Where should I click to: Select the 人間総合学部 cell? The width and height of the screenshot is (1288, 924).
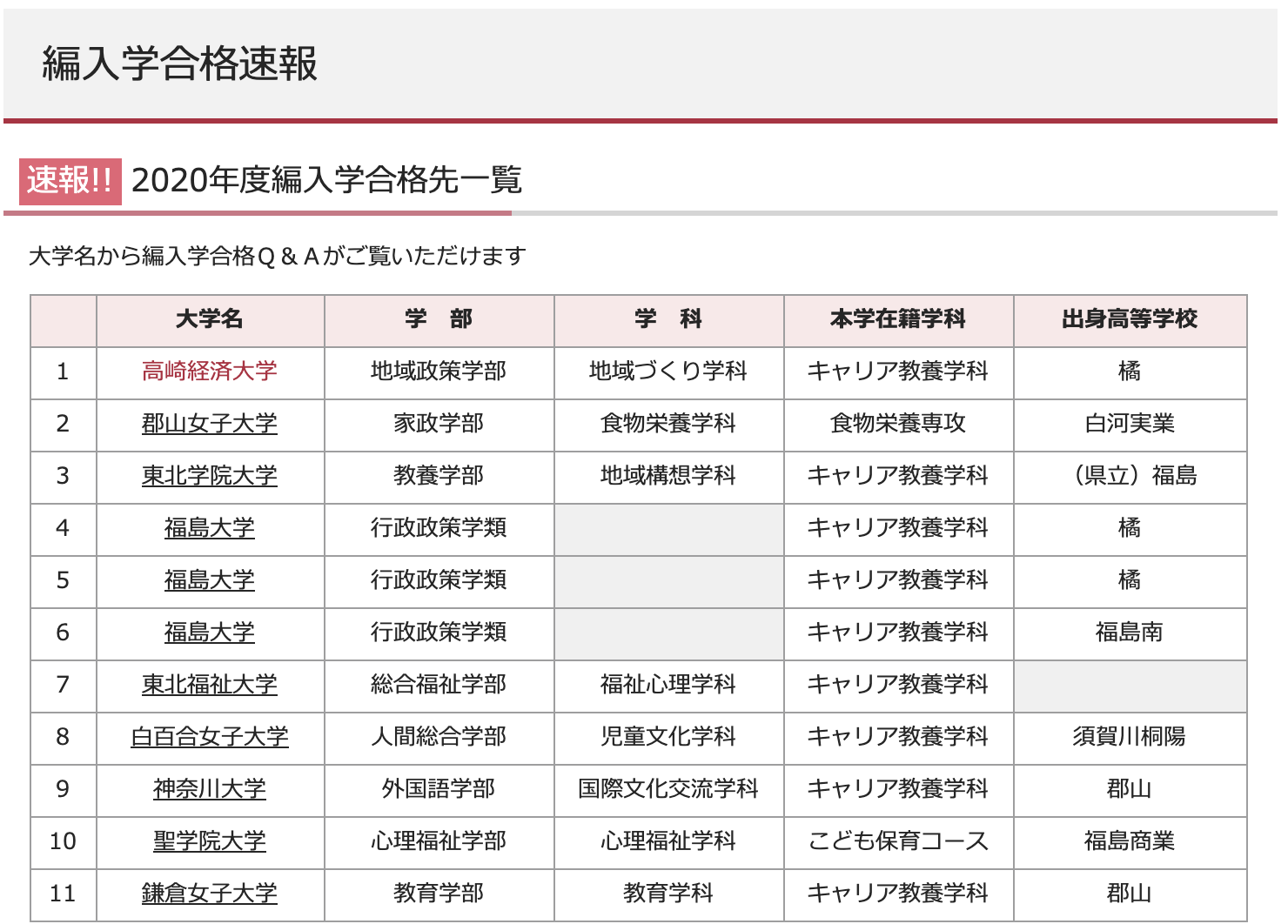(x=439, y=737)
